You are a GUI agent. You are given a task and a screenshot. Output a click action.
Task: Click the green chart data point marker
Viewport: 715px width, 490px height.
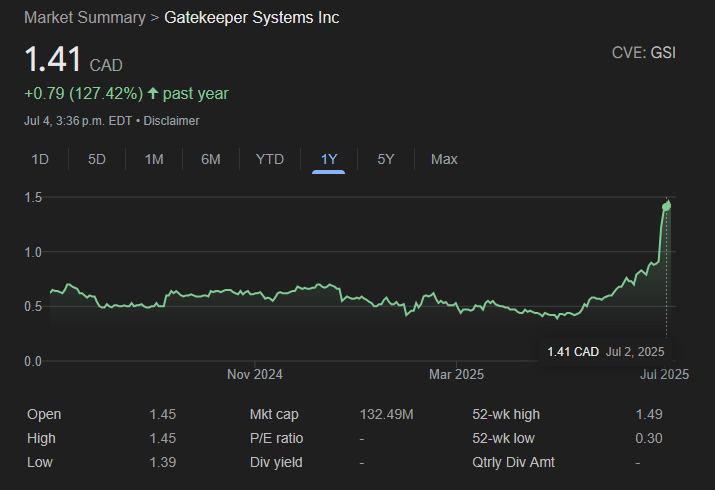pos(666,206)
